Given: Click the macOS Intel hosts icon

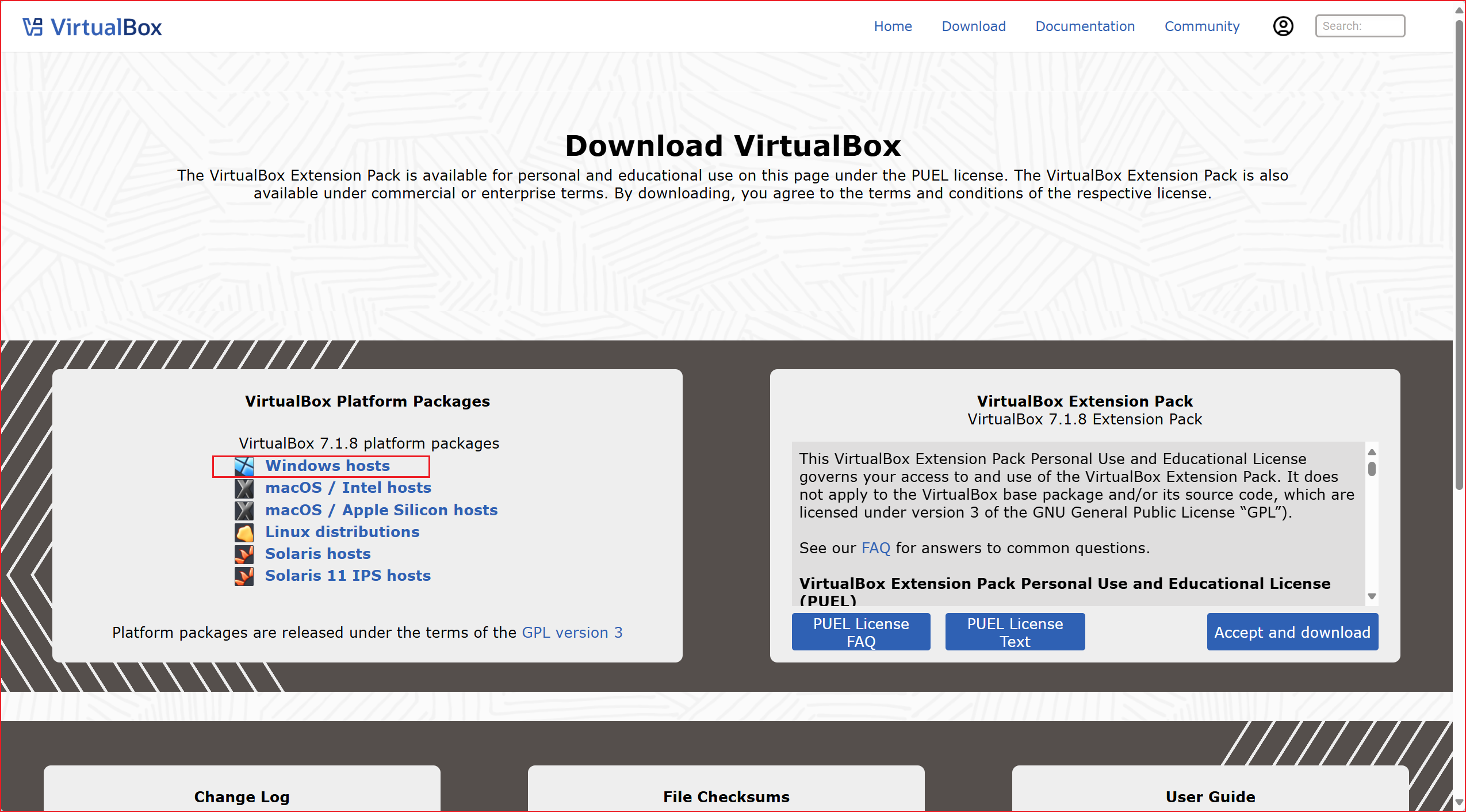Looking at the screenshot, I should pyautogui.click(x=244, y=488).
